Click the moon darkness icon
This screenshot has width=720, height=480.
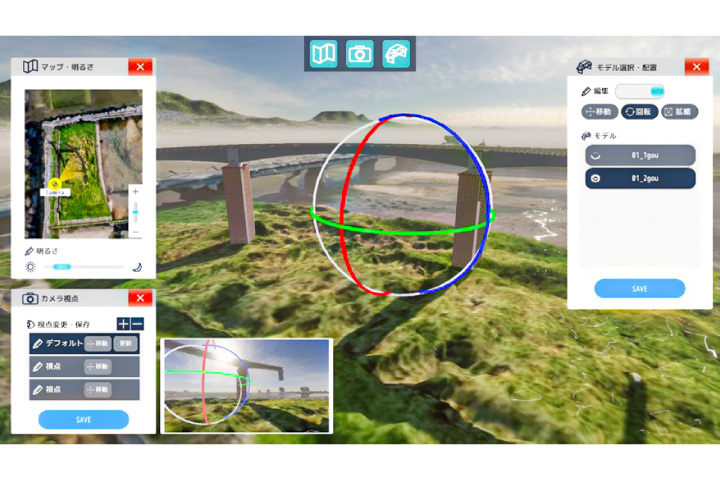(137, 267)
